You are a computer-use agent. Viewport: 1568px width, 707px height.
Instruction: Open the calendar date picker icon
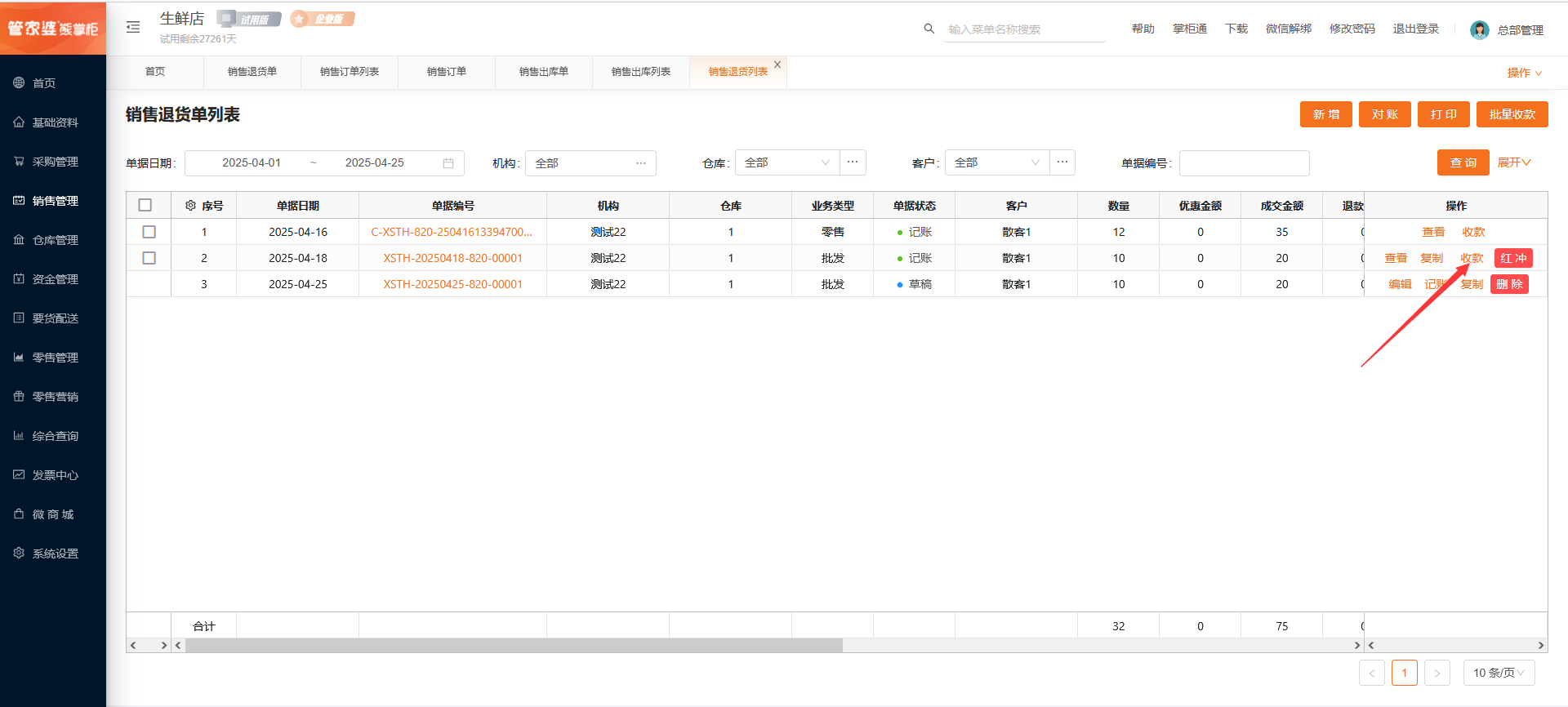(448, 163)
